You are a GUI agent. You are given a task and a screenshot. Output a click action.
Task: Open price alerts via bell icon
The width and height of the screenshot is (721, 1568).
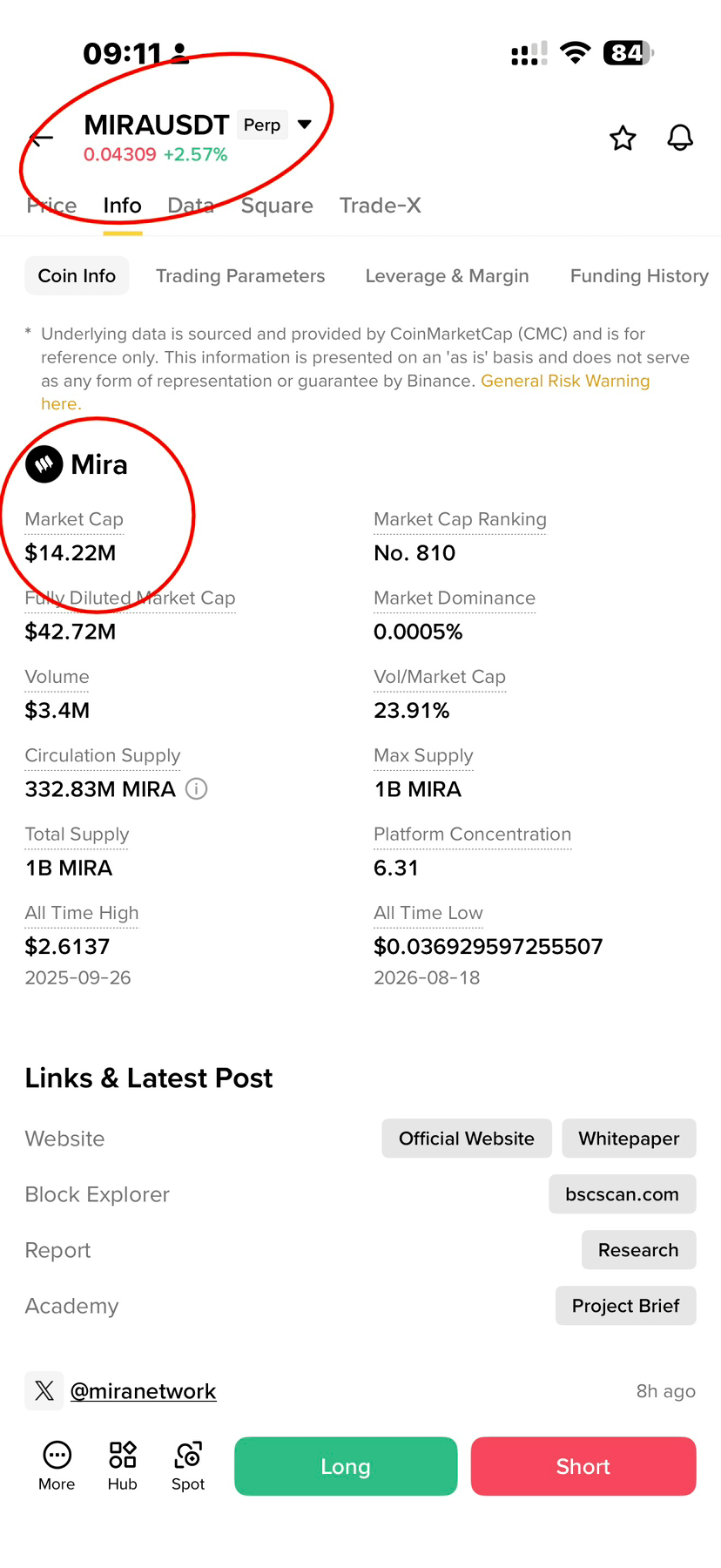click(x=680, y=138)
